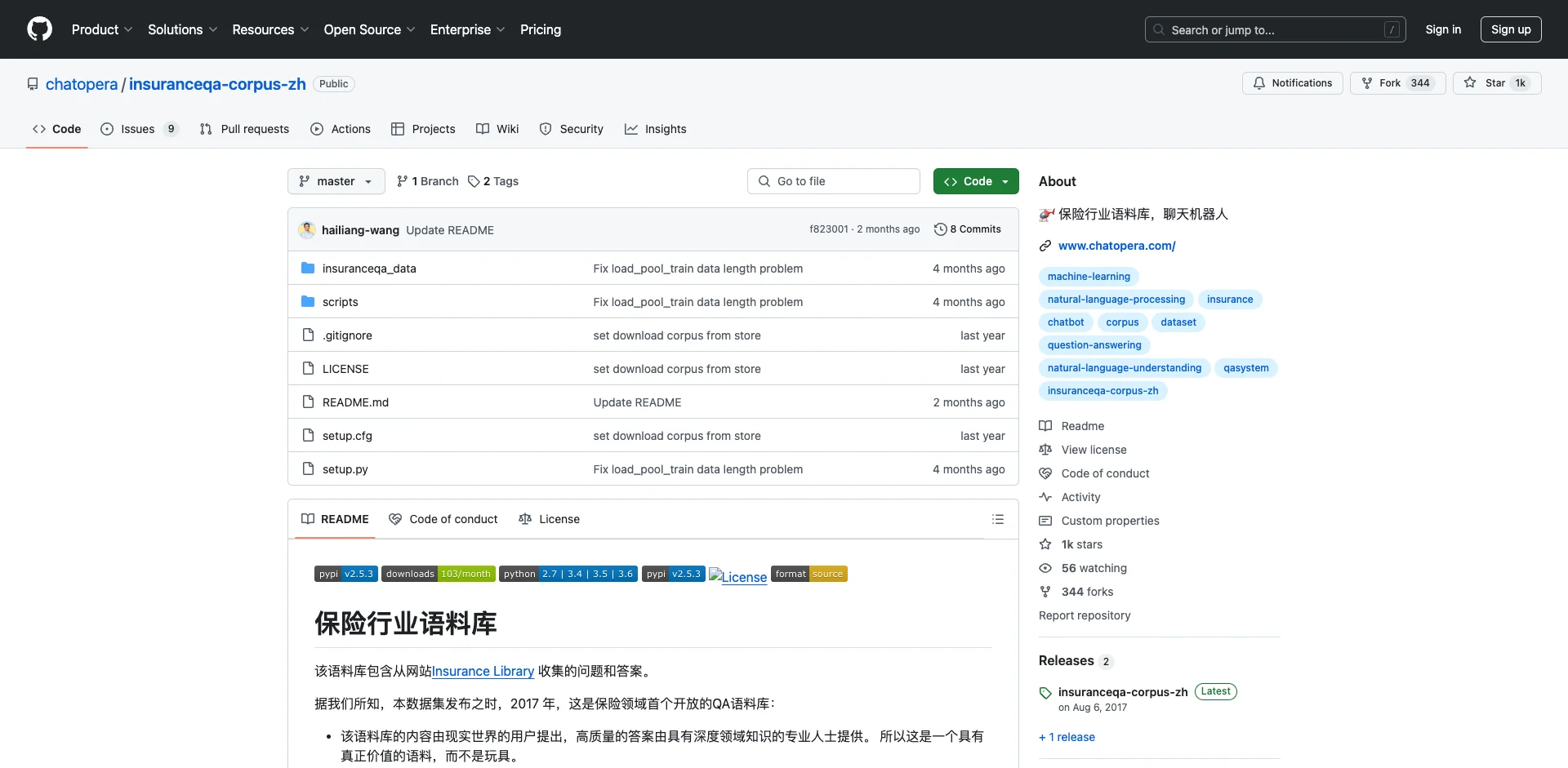Switch to the Code tab
This screenshot has width=1568, height=768.
57,129
